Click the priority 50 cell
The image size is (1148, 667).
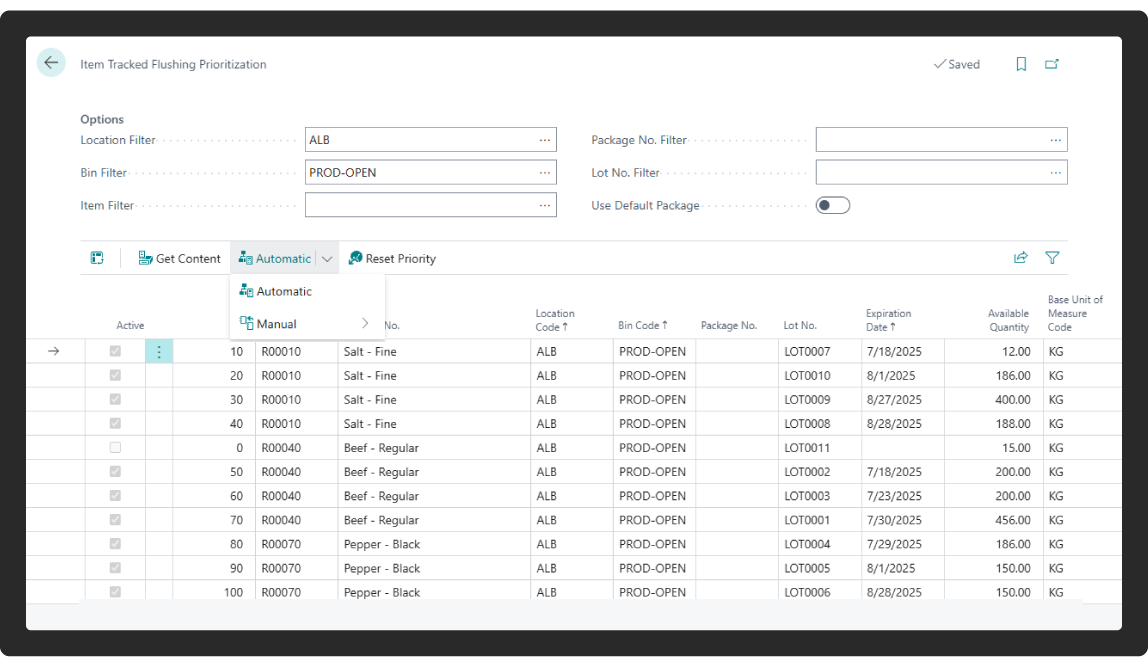pos(214,472)
